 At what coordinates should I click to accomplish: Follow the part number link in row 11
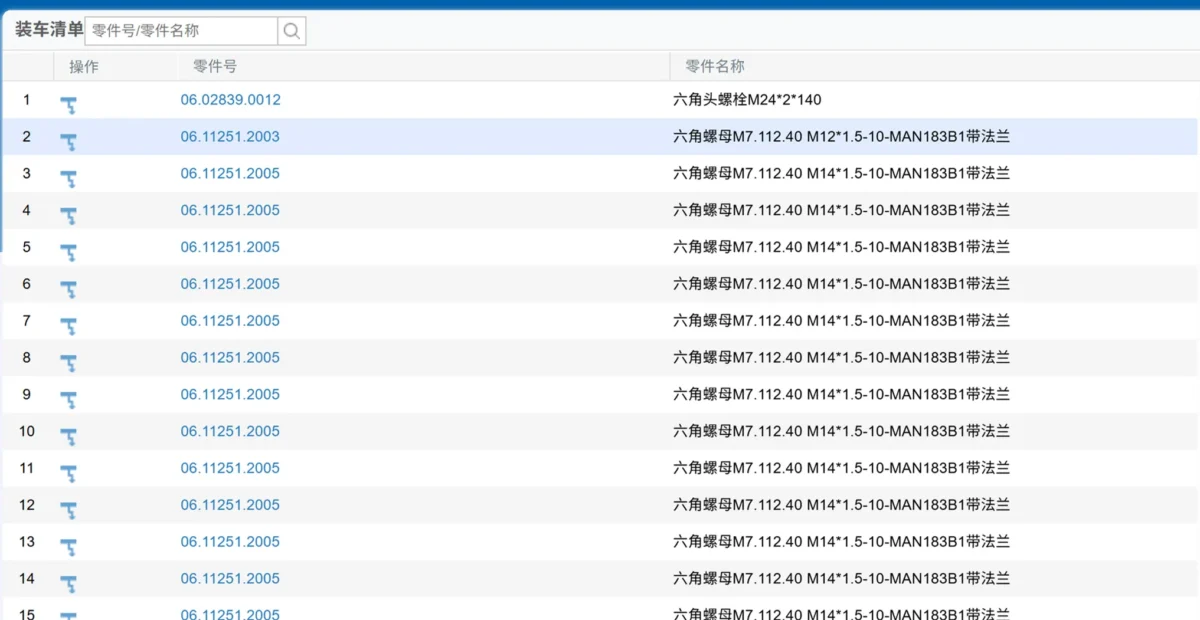(x=230, y=468)
